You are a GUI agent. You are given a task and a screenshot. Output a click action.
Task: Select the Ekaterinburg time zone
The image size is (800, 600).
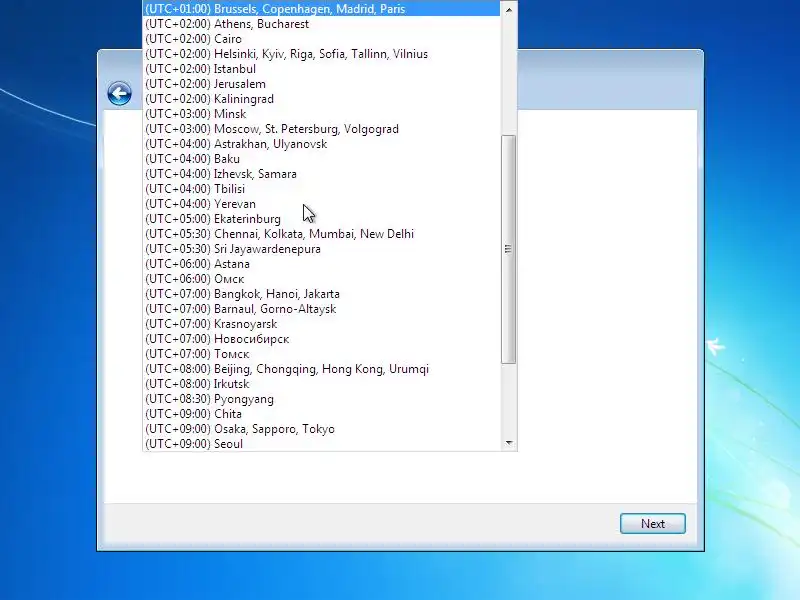[321, 219]
